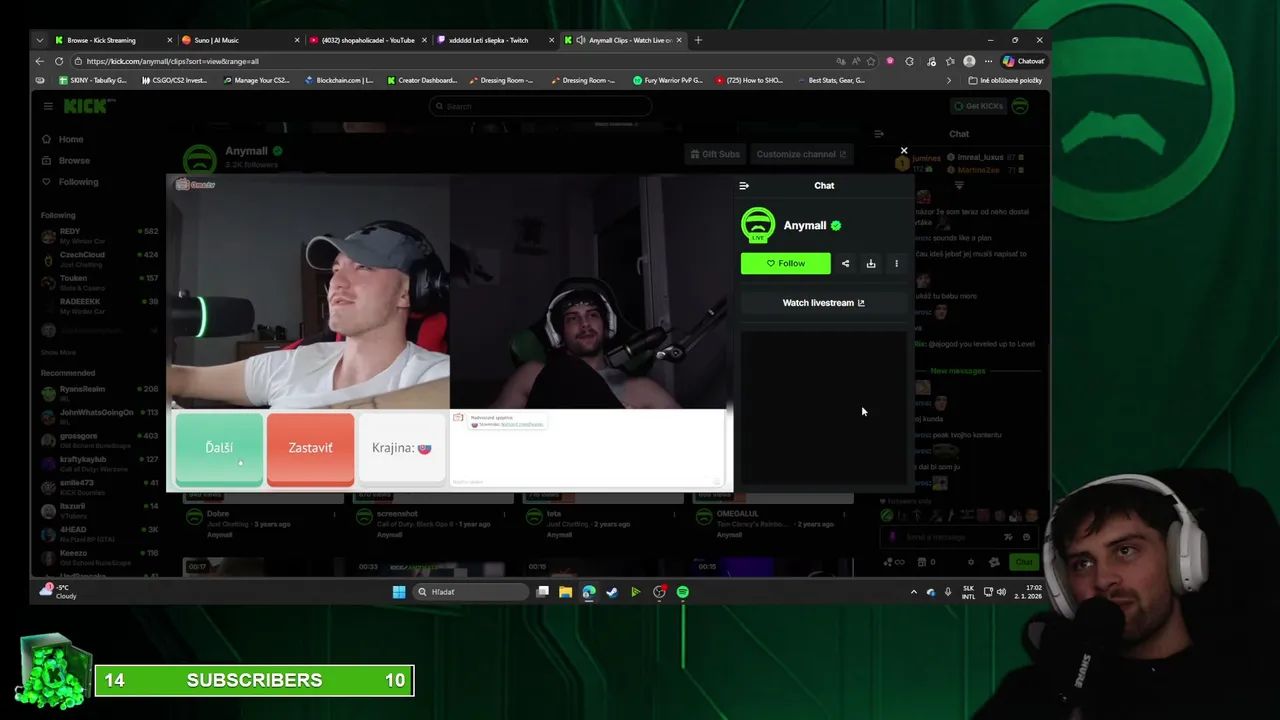Download the clip with download icon
This screenshot has width=1280, height=720.
click(x=871, y=264)
